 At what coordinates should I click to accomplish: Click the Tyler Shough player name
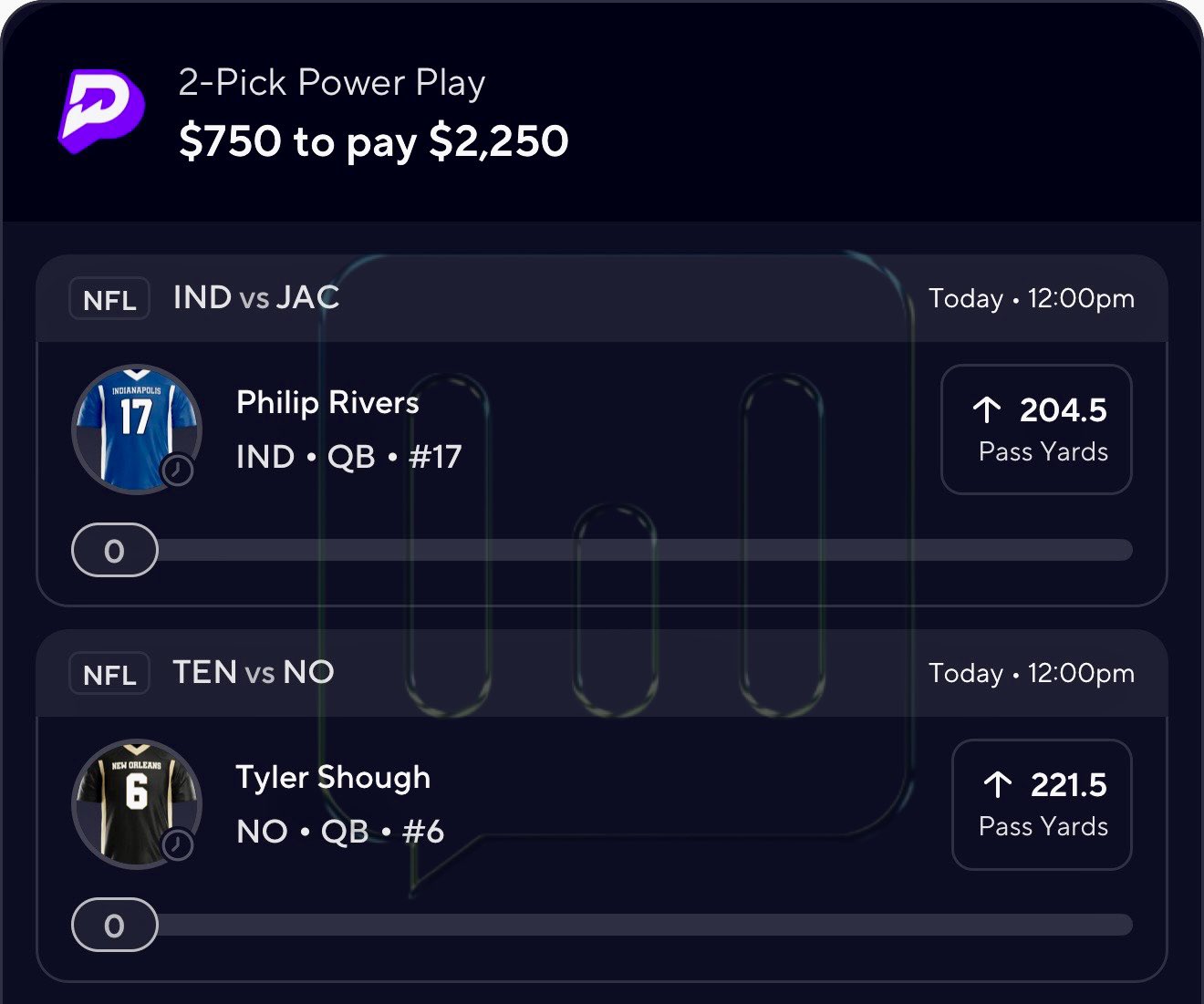333,777
